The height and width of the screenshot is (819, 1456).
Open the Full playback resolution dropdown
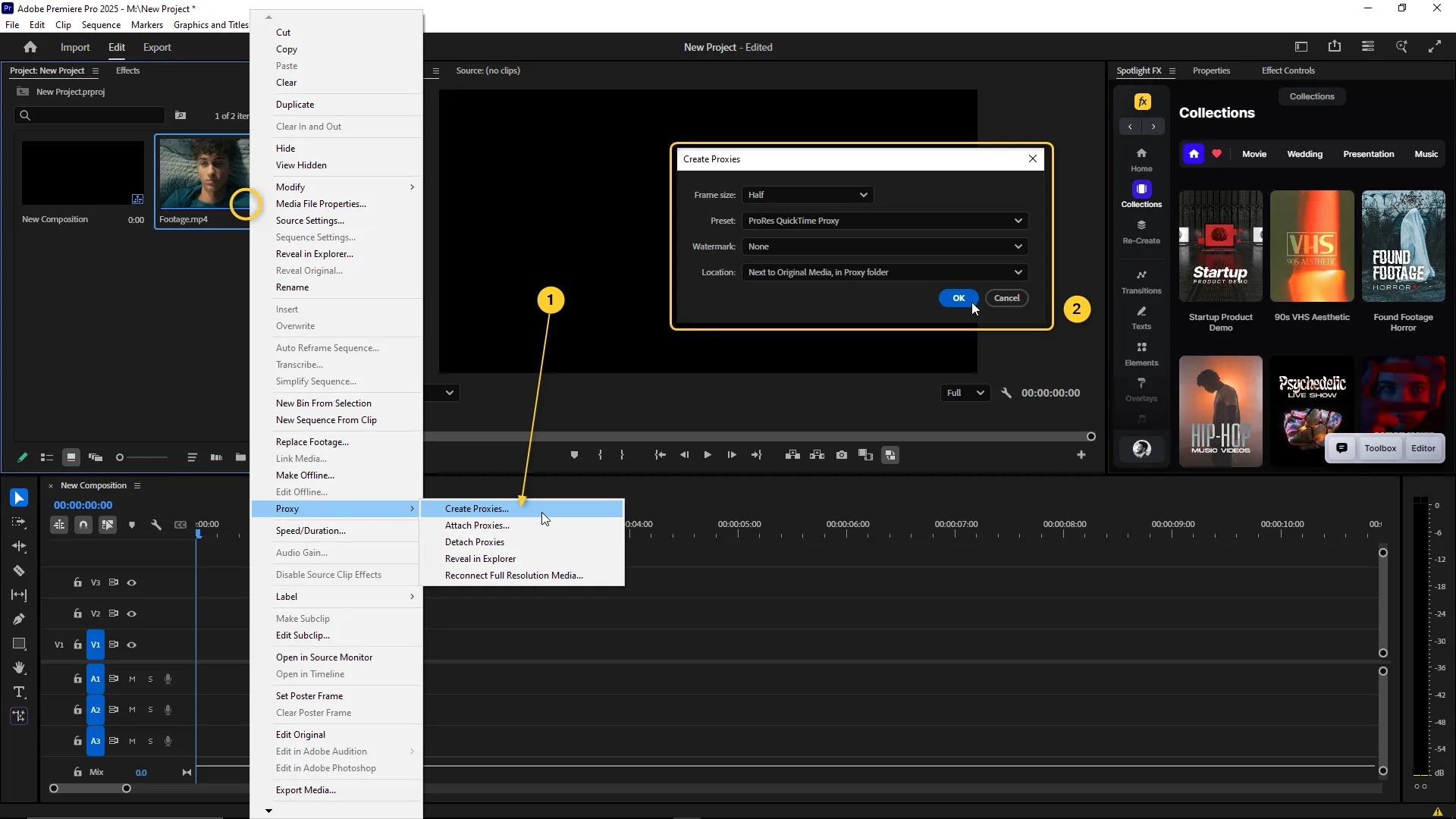pos(965,393)
